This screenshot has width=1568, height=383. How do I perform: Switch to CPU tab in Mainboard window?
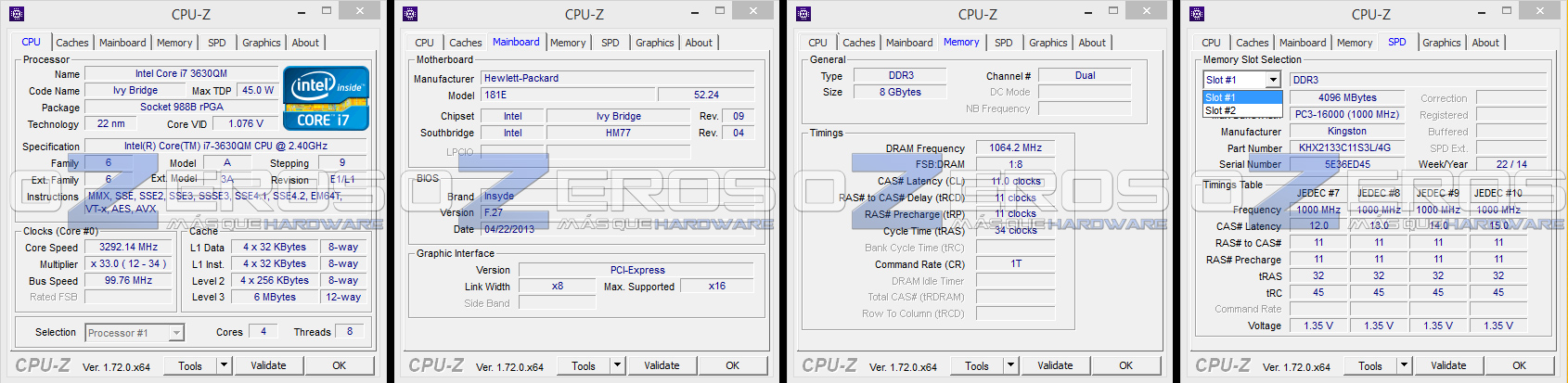click(x=424, y=43)
